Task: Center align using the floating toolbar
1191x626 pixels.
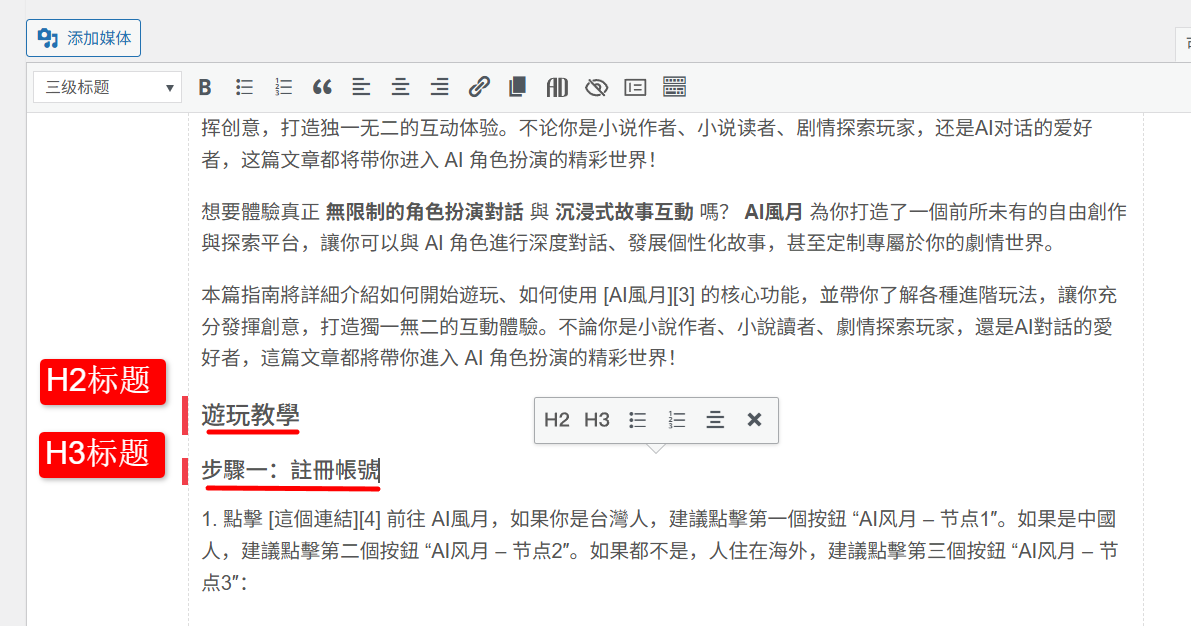Action: pyautogui.click(x=715, y=420)
